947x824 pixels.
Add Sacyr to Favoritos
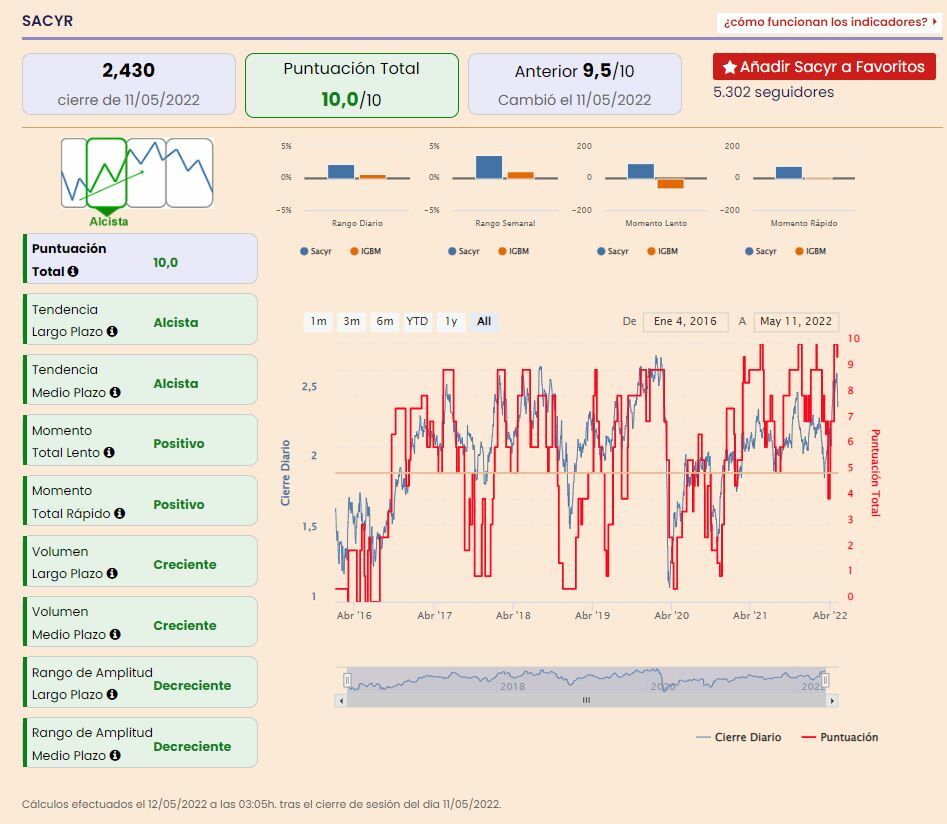pos(824,67)
